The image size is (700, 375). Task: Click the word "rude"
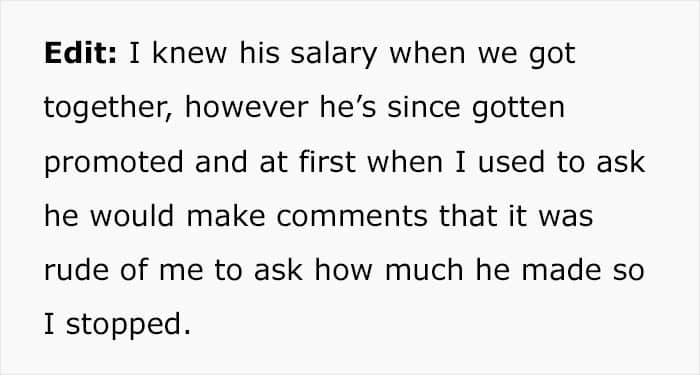(76, 270)
